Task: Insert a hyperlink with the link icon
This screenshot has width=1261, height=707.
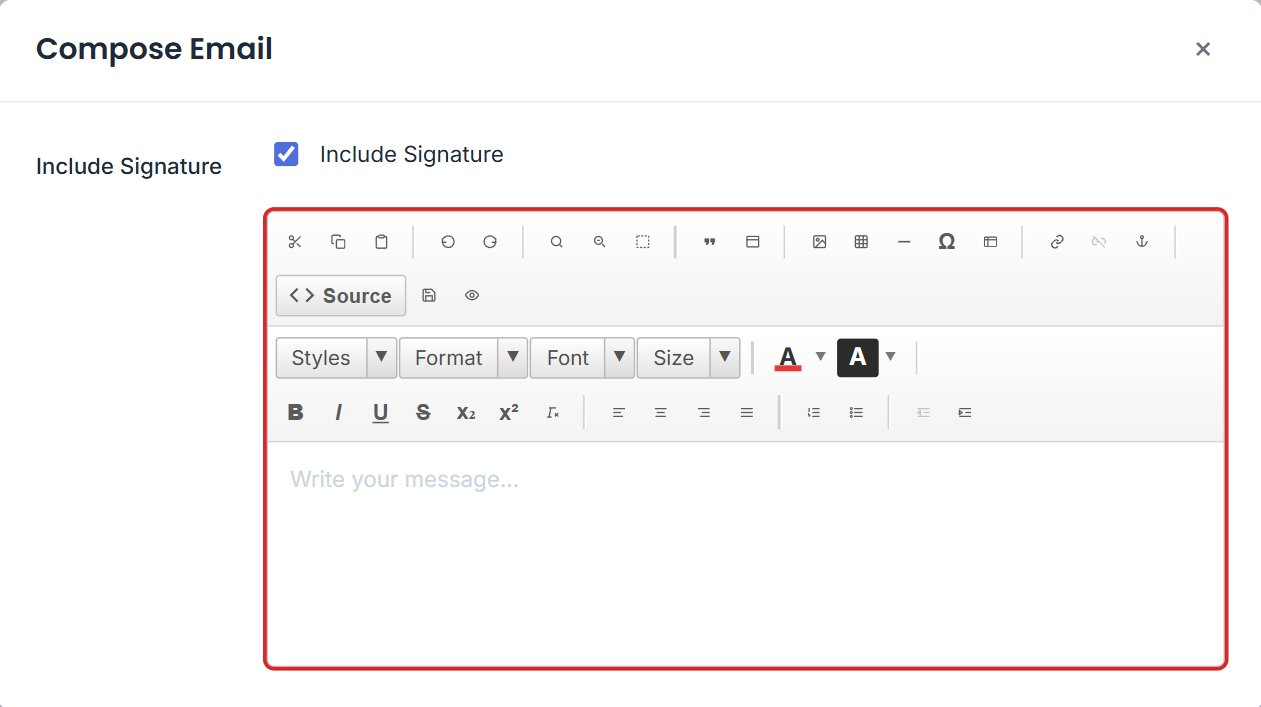Action: pos(1057,242)
